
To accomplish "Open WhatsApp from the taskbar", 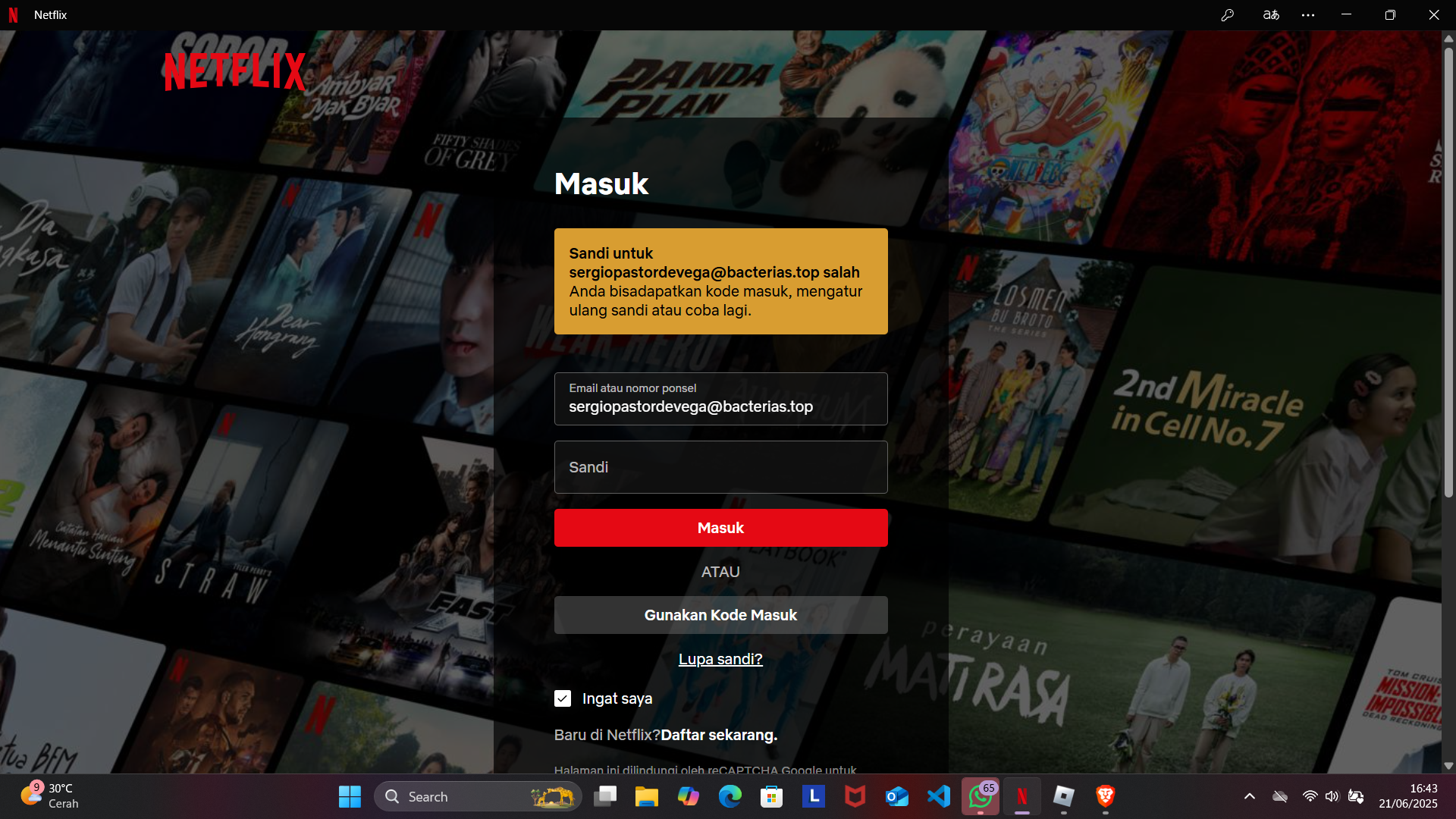I will [980, 796].
